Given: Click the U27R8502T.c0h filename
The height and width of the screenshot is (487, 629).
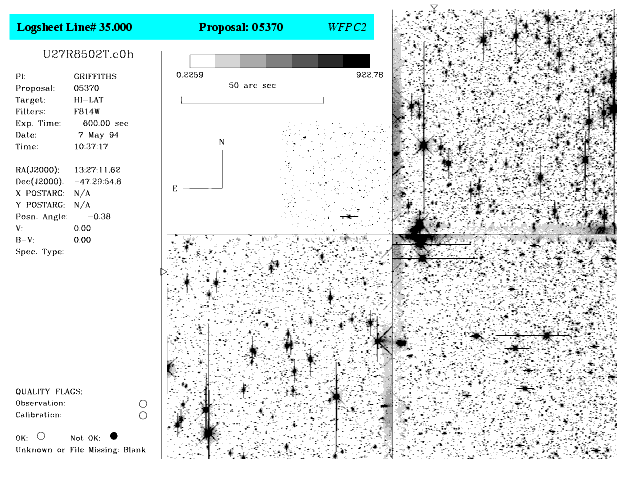Looking at the screenshot, I should tap(83, 53).
